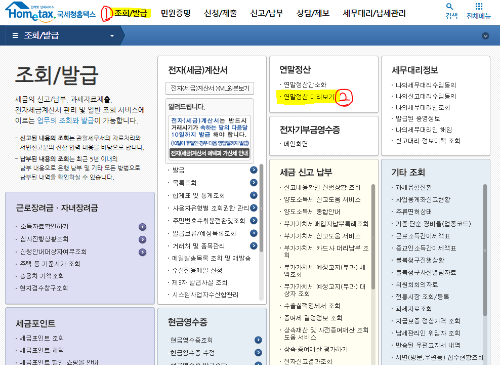Open the 제3자 발급사실 조회 link
Viewport: 500px width, 365px height.
(199, 283)
